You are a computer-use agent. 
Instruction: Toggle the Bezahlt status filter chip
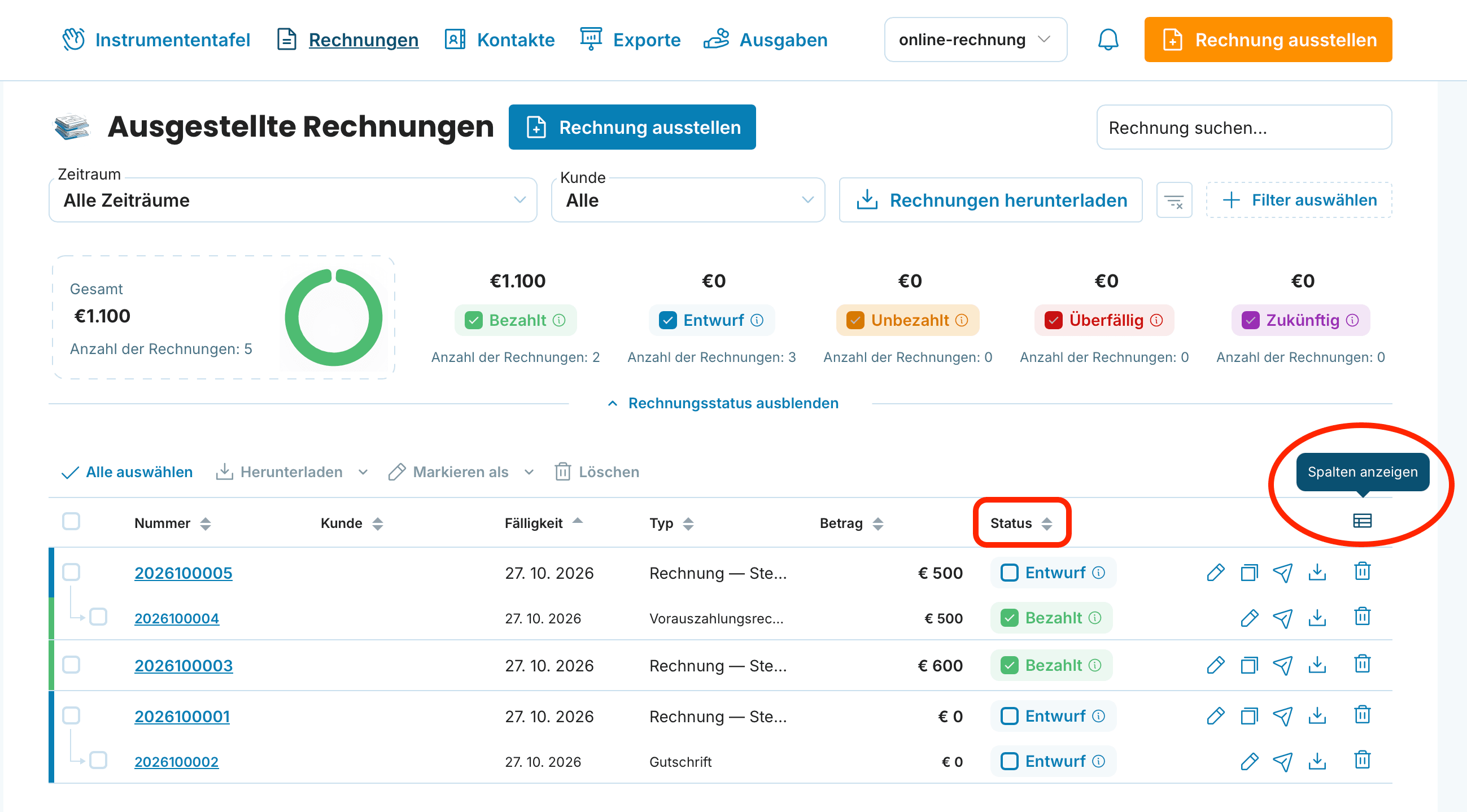[x=516, y=320]
